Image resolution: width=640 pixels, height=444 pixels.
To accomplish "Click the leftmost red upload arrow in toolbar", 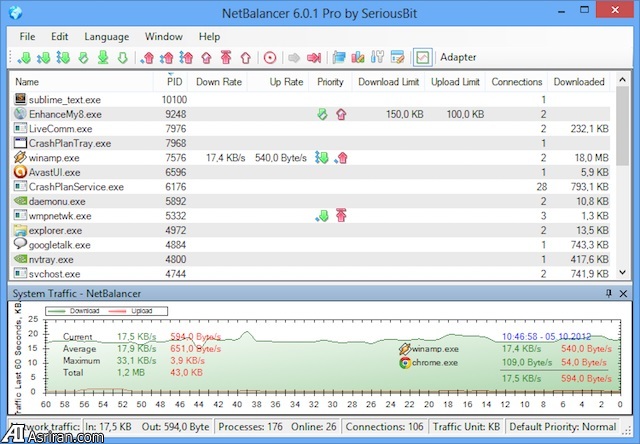I will 149,57.
